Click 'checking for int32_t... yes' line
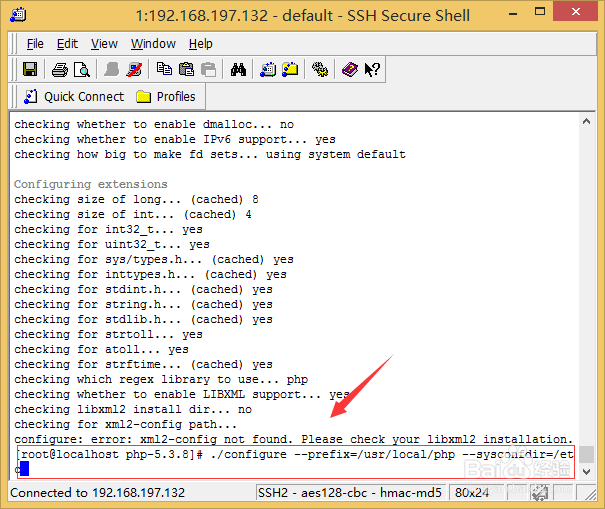This screenshot has width=605, height=509. click(x=108, y=229)
